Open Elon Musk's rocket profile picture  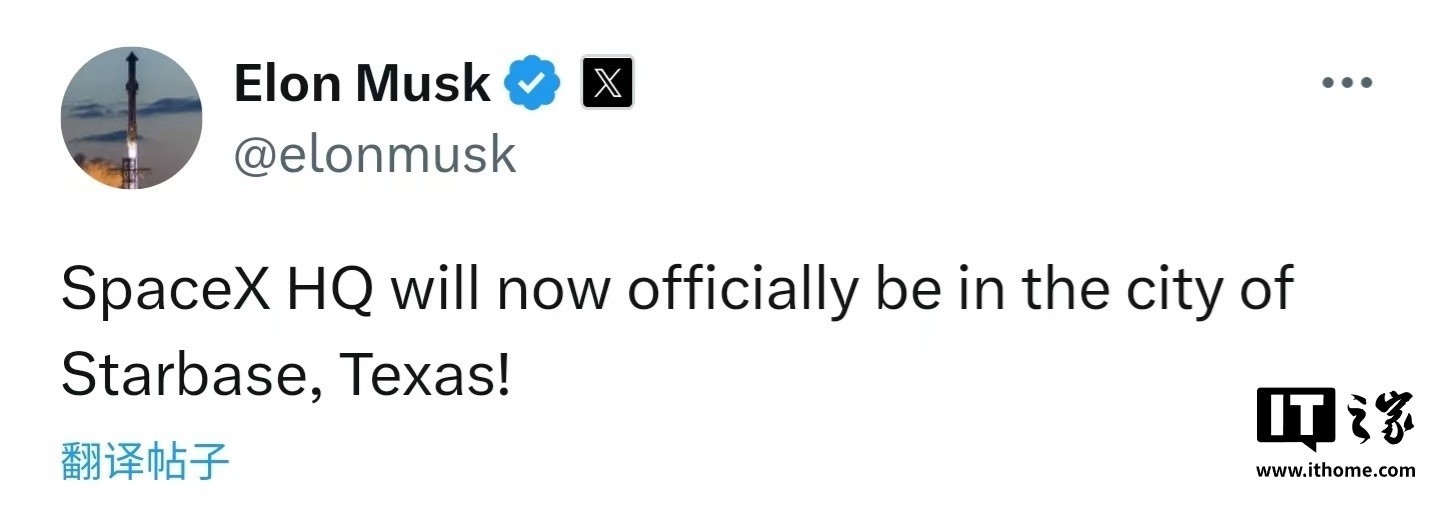pos(131,118)
